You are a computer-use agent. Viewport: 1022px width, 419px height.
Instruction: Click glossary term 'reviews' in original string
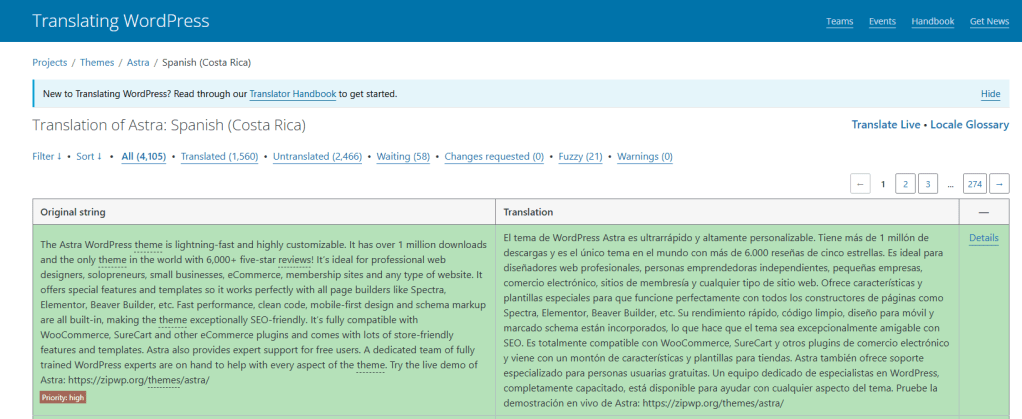(295, 260)
